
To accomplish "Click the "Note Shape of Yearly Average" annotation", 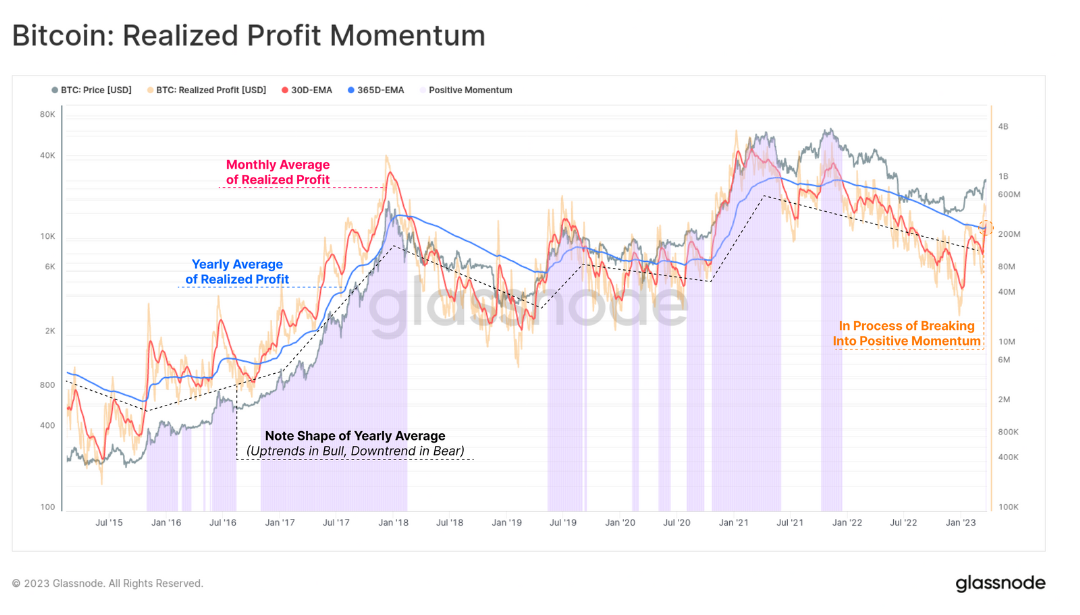I will pyautogui.click(x=355, y=443).
